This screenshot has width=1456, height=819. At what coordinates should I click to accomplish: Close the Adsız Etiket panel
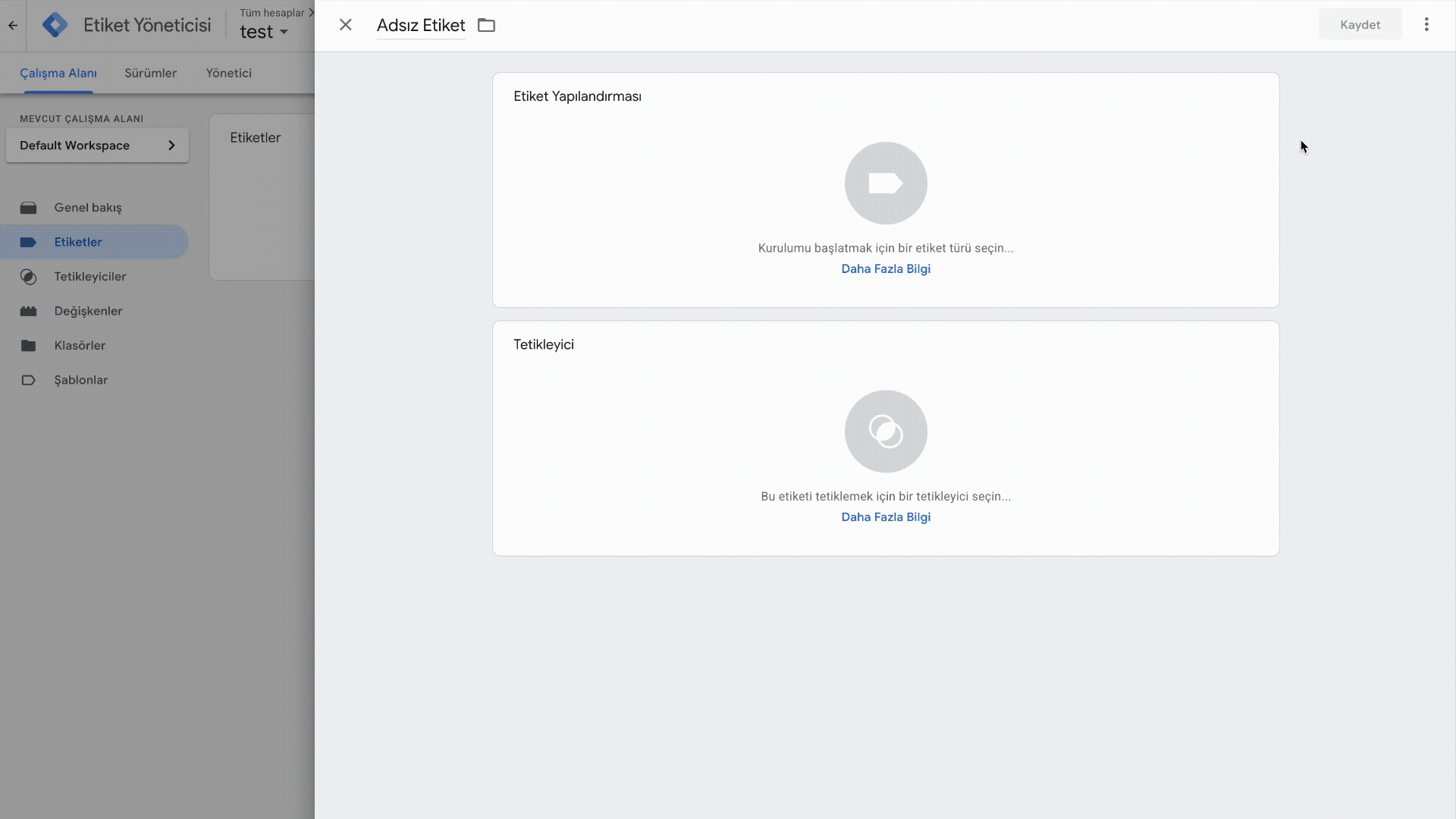click(346, 25)
